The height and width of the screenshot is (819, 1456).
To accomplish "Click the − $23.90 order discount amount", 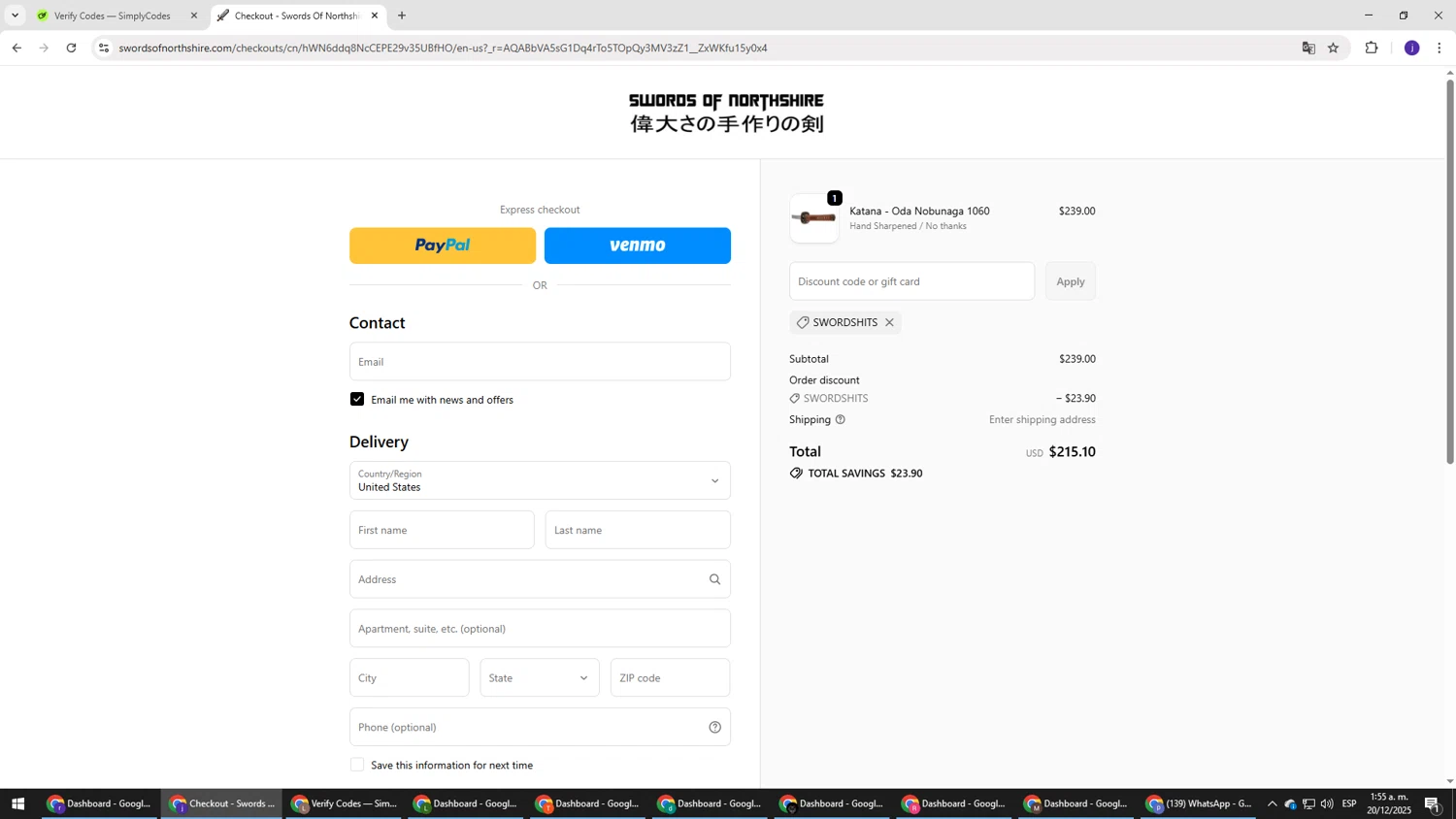I will 1075,398.
